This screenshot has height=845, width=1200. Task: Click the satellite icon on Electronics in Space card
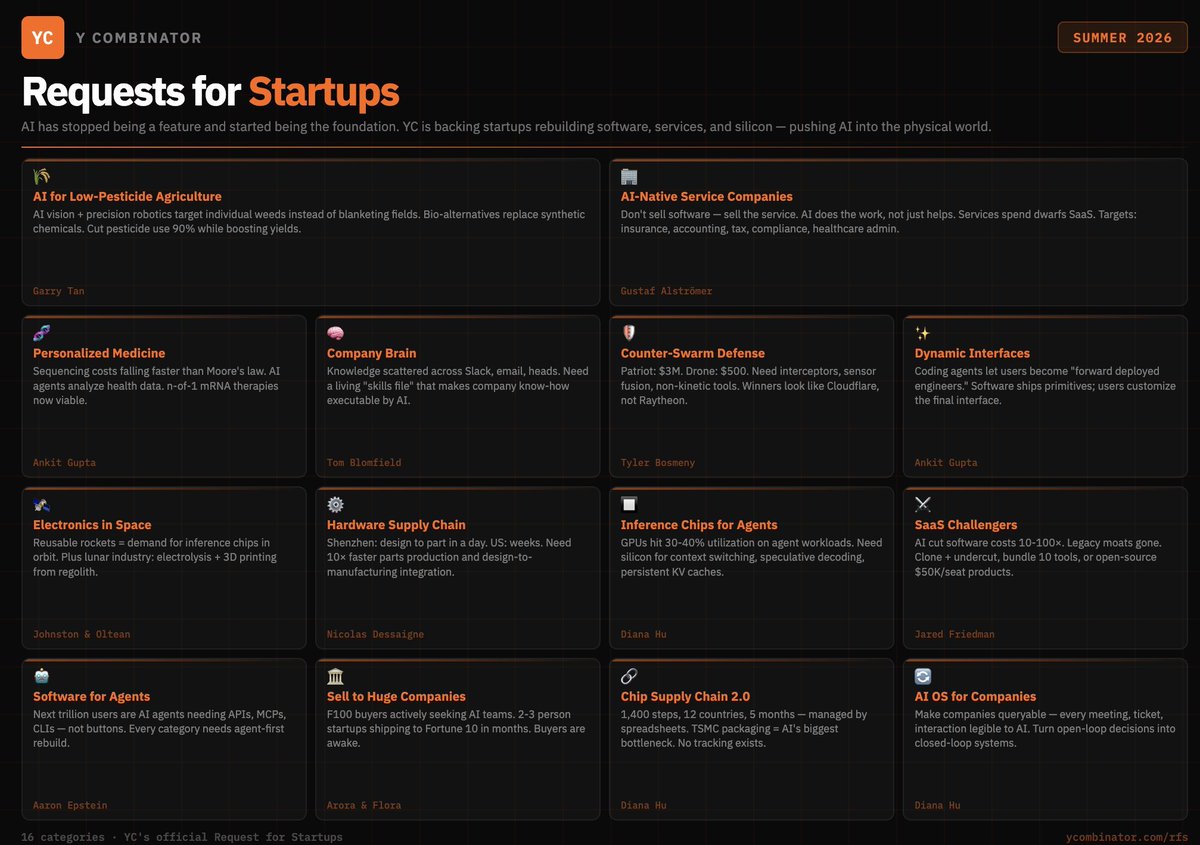pyautogui.click(x=41, y=505)
